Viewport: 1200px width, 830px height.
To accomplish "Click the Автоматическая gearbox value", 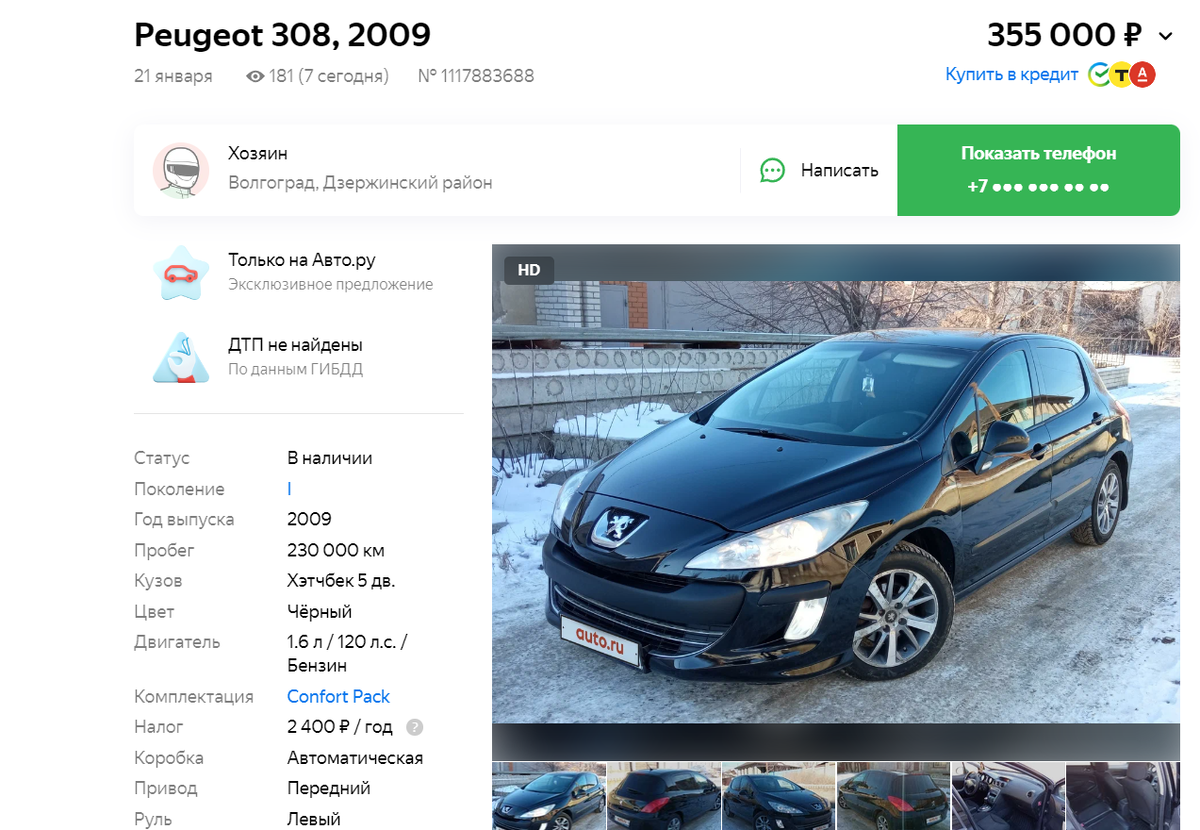I will (x=355, y=758).
